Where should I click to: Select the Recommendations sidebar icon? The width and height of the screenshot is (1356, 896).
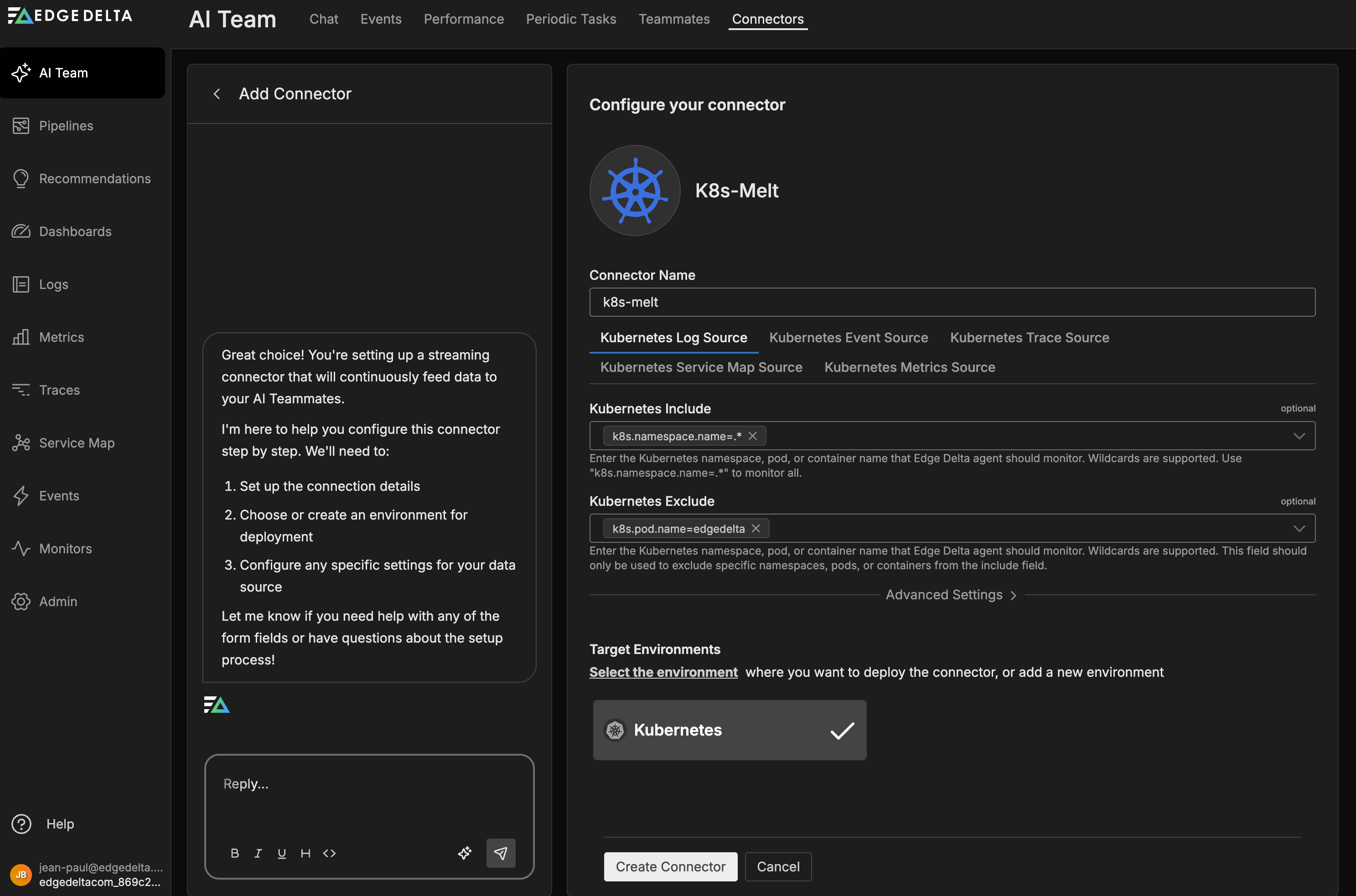coord(21,178)
